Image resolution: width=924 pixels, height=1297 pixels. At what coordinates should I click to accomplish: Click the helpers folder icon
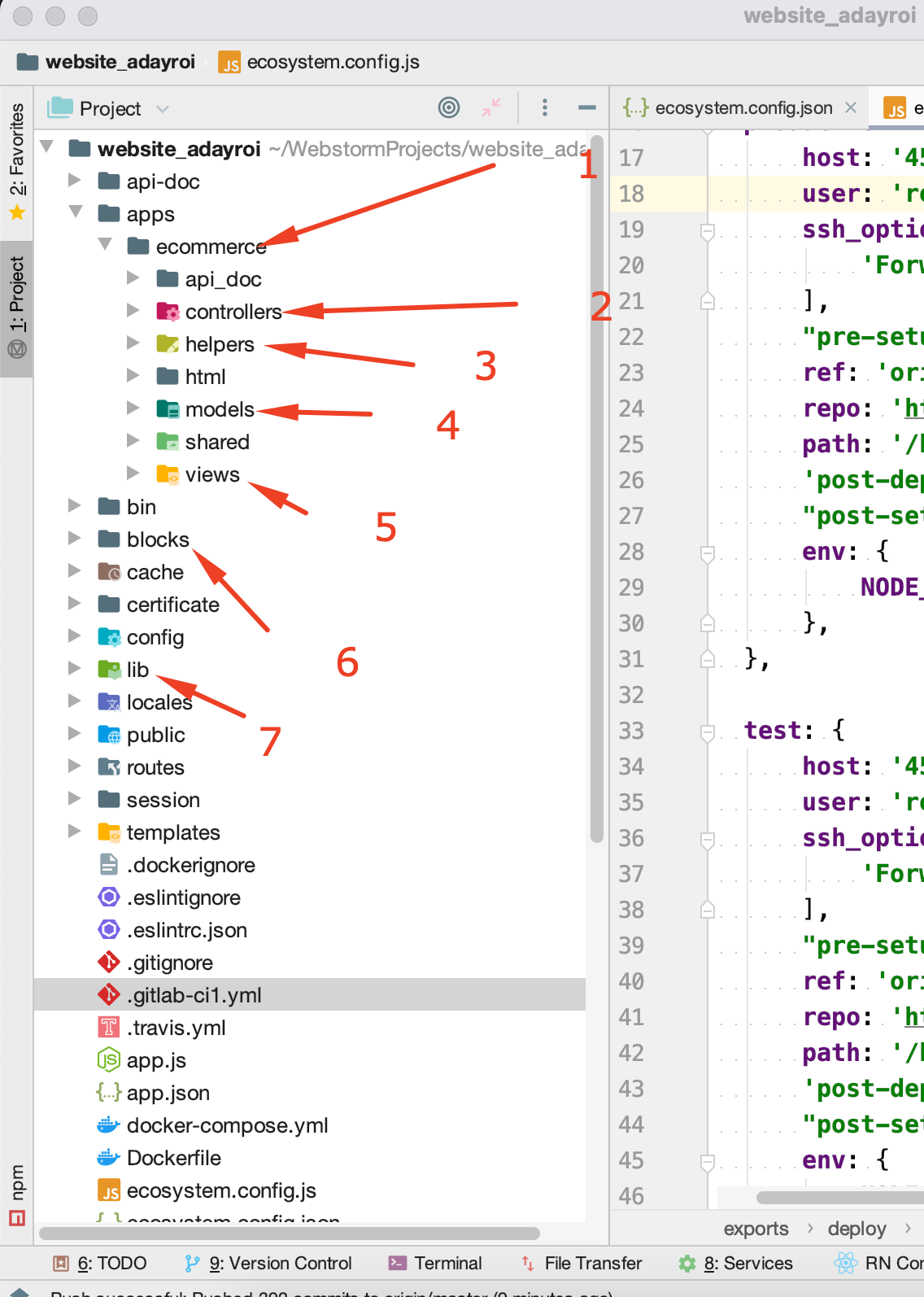tap(168, 344)
